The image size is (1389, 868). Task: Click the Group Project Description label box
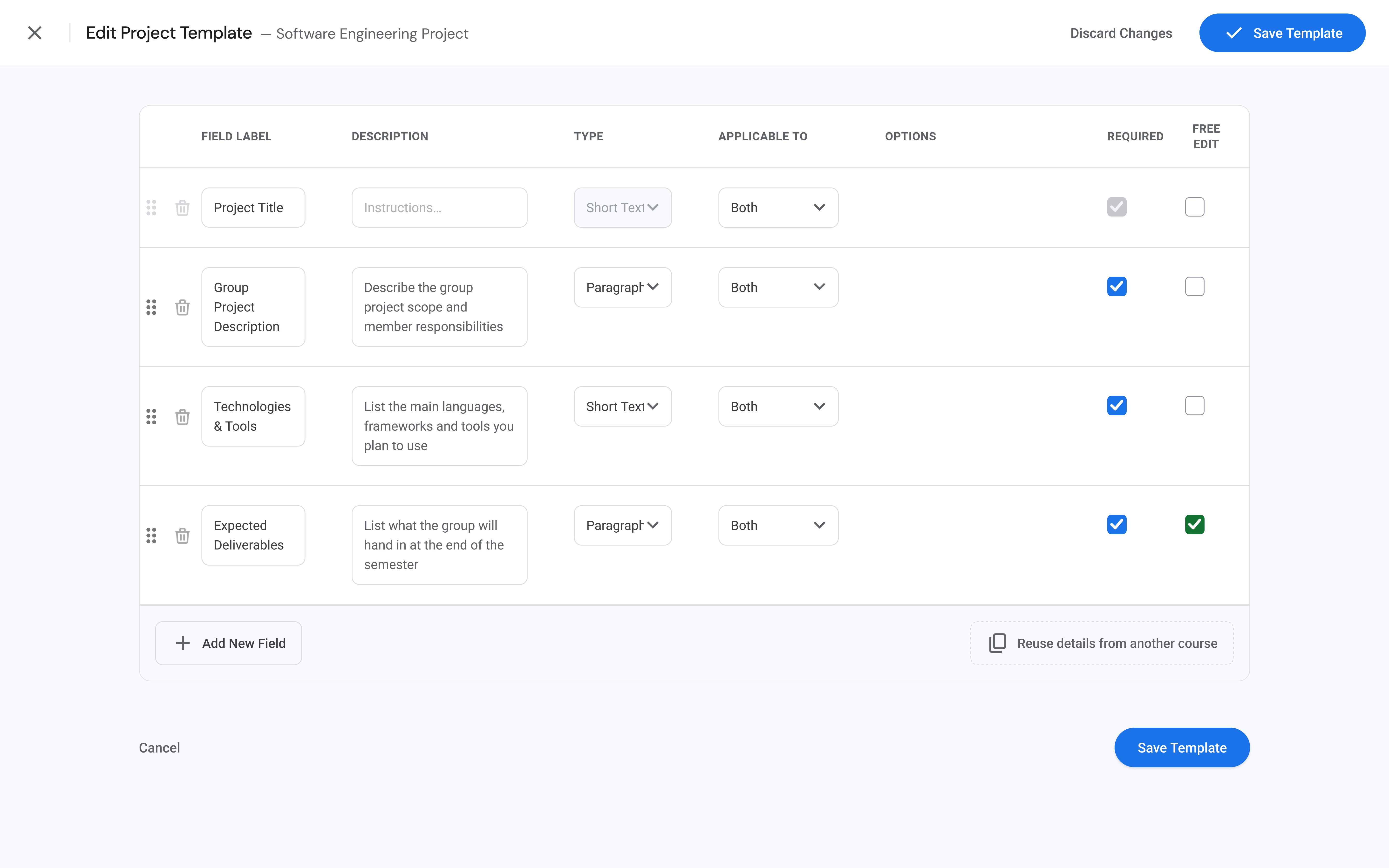pos(253,307)
